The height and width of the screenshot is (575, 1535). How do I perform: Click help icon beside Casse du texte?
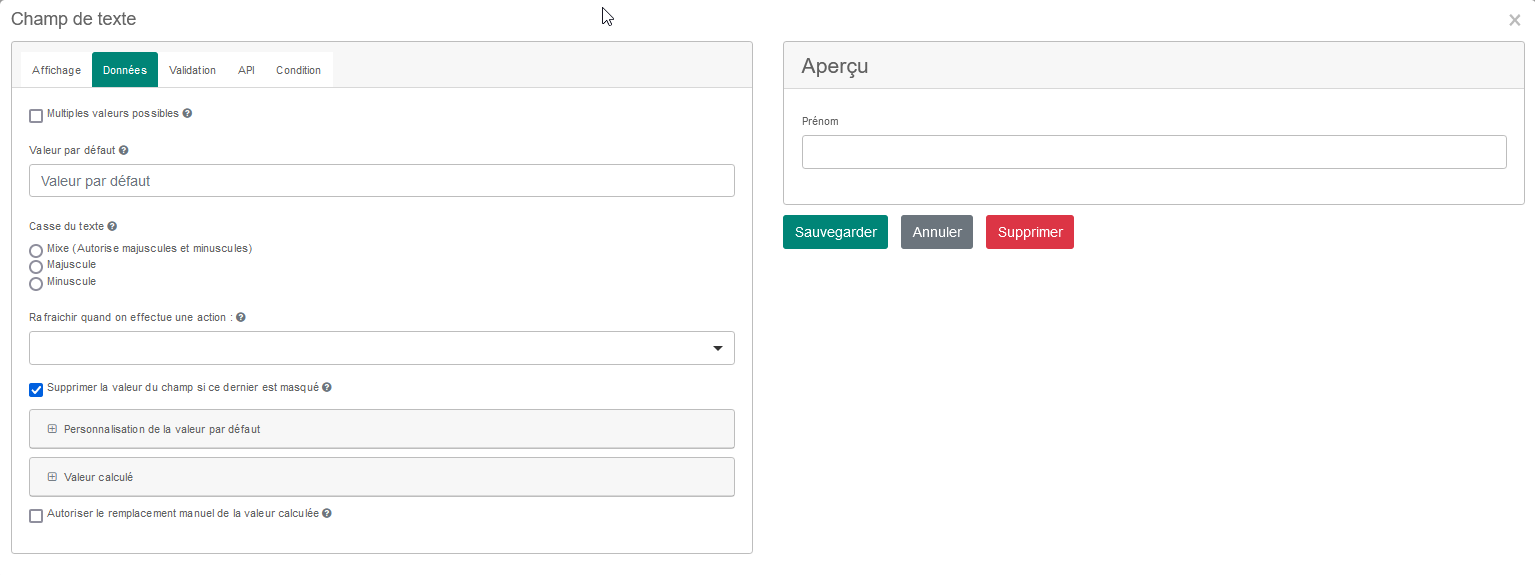coord(112,226)
